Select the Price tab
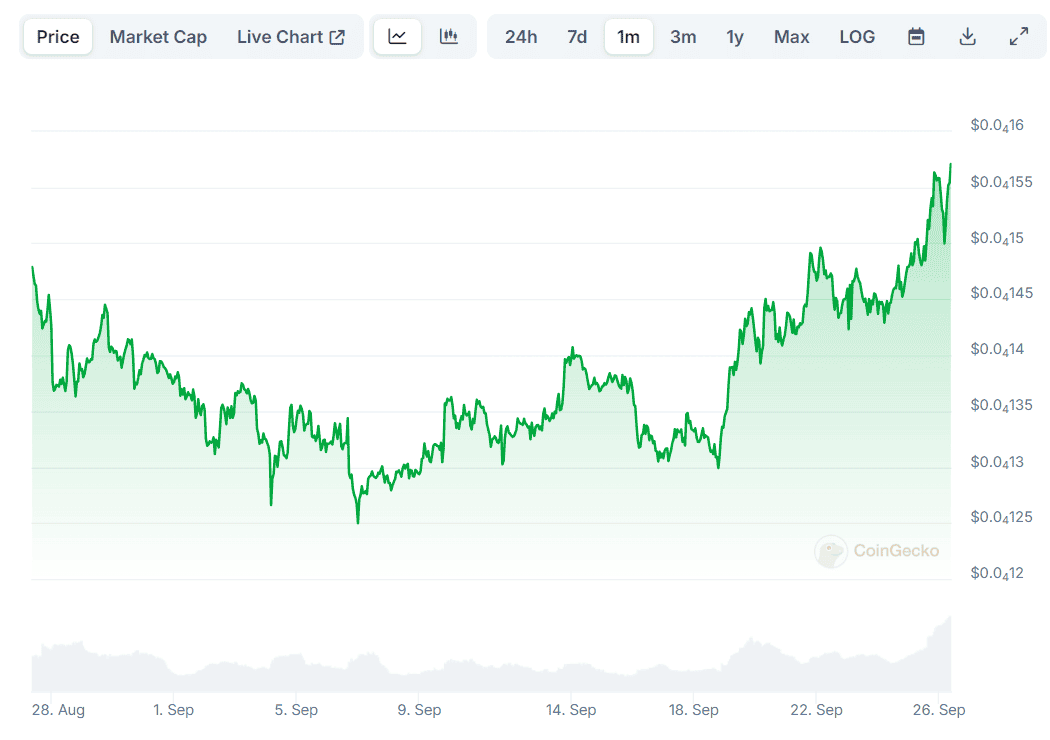 tap(58, 37)
